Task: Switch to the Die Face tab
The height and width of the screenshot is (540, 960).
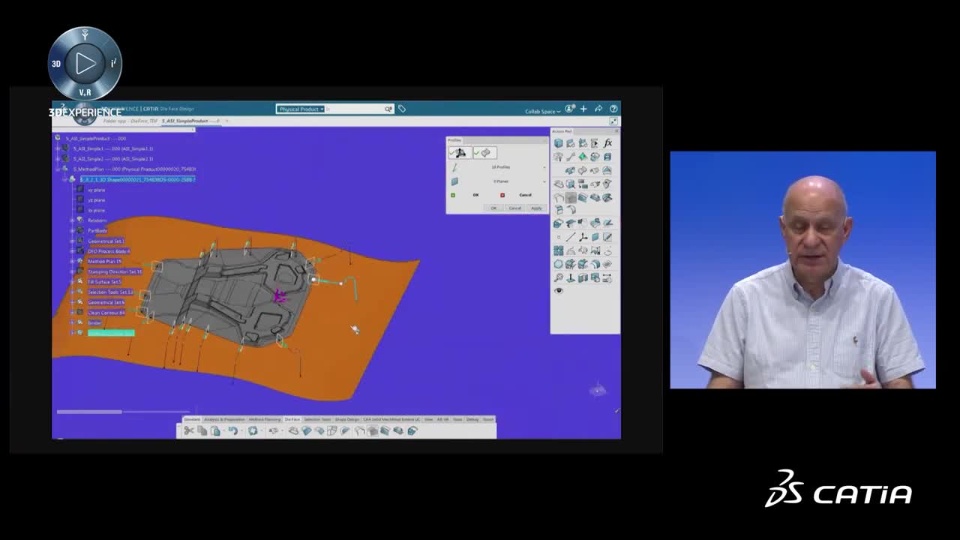Action: pos(292,419)
